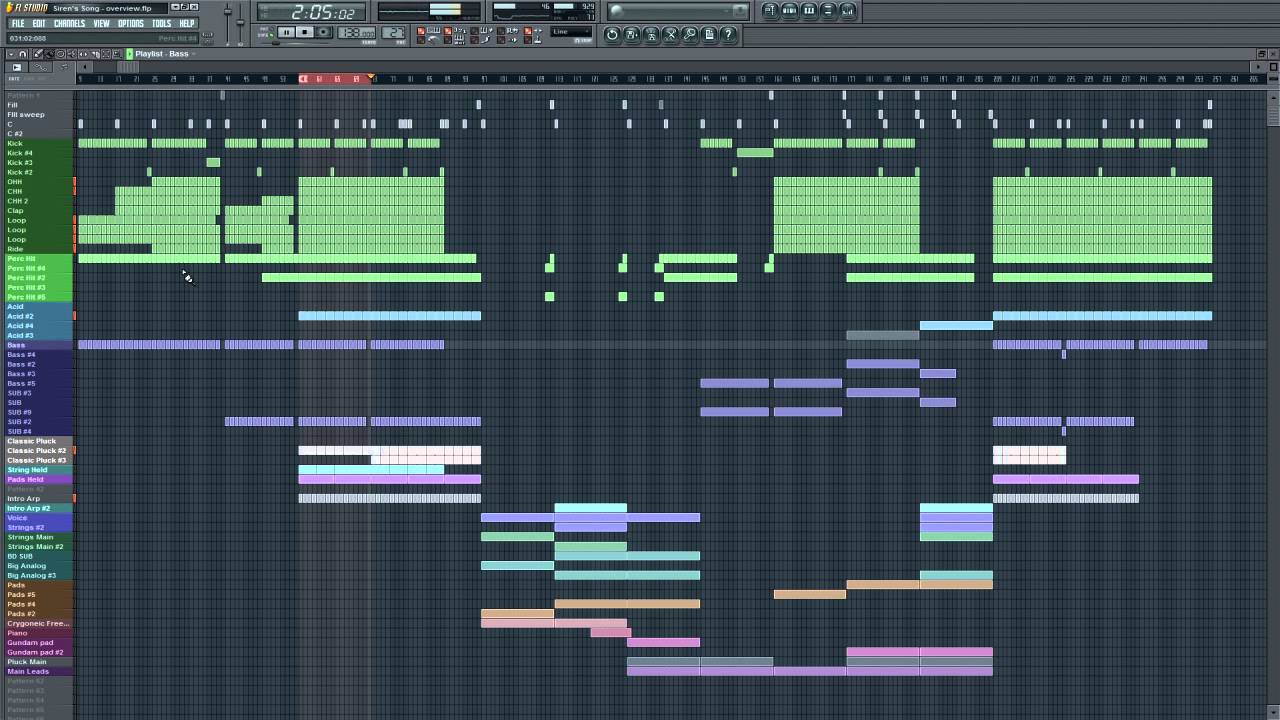Image resolution: width=1280 pixels, height=720 pixels.
Task: Show the mixer shortcut button
Action: 848,10
